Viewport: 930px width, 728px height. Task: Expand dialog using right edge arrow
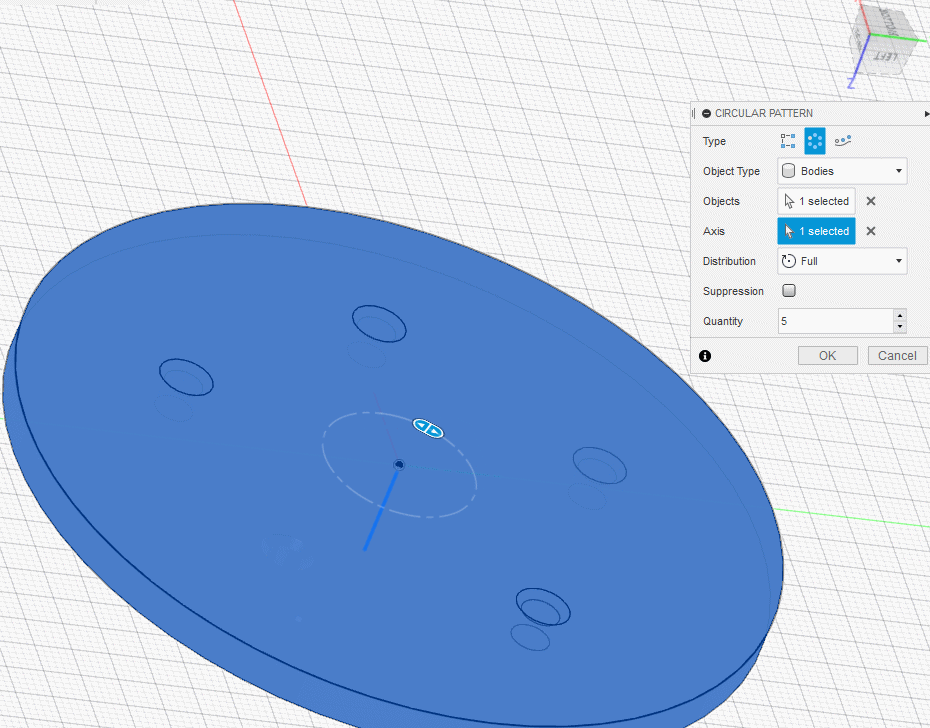coord(926,113)
